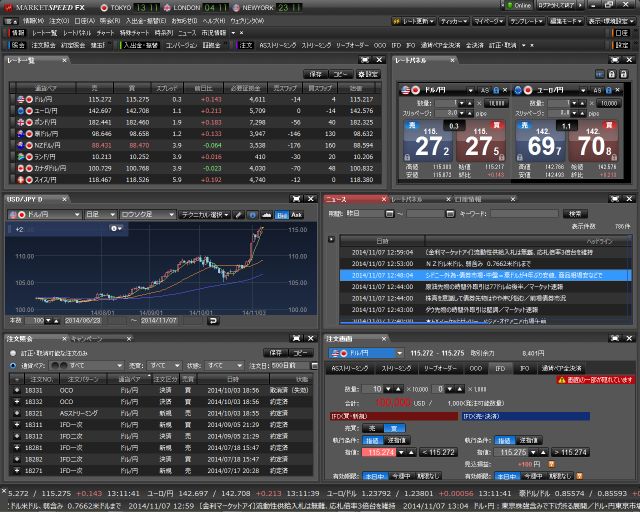Open the ティッカー dropdown in the top toolbar

coord(454,21)
